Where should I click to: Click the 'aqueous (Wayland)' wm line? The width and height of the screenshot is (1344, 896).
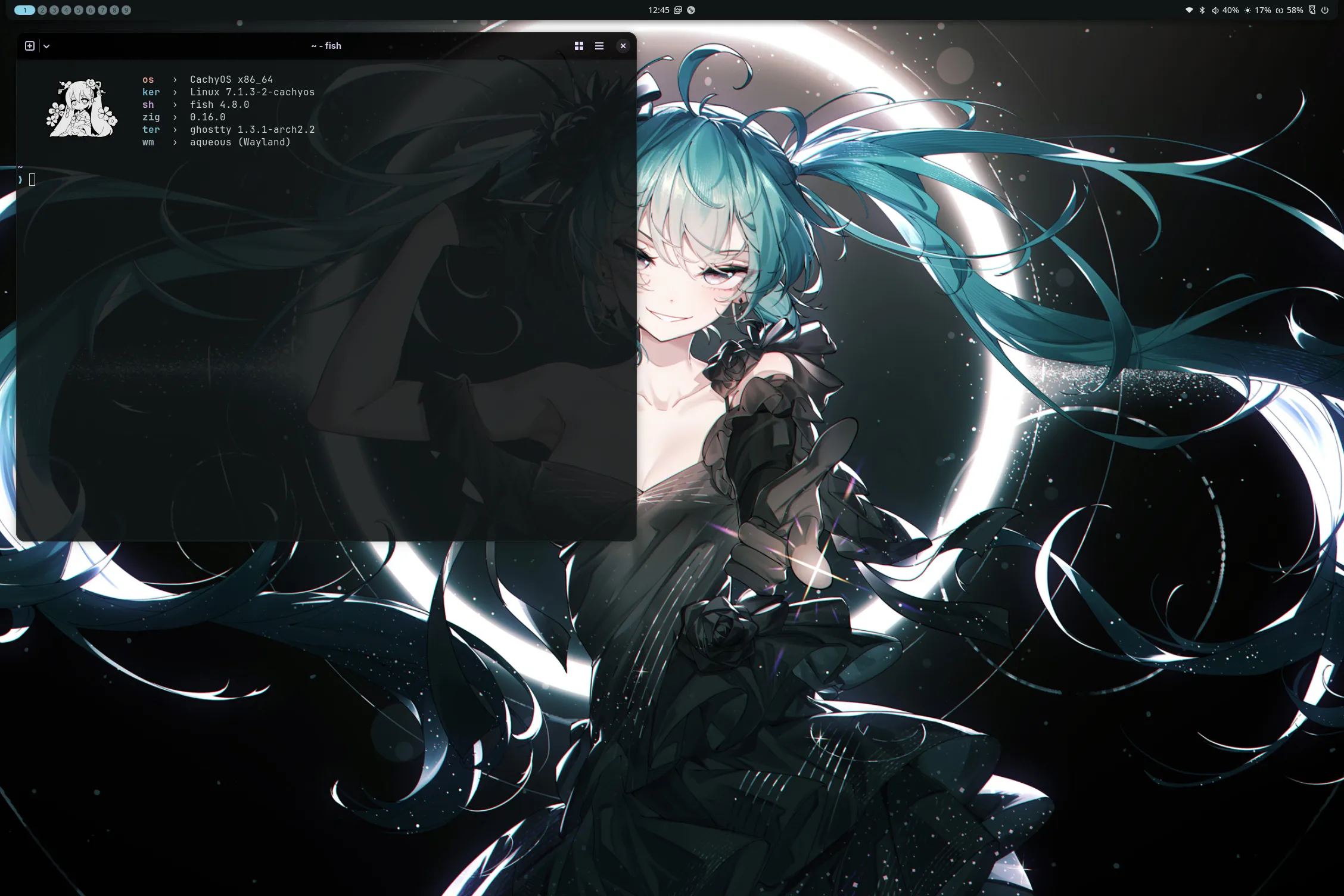click(241, 142)
